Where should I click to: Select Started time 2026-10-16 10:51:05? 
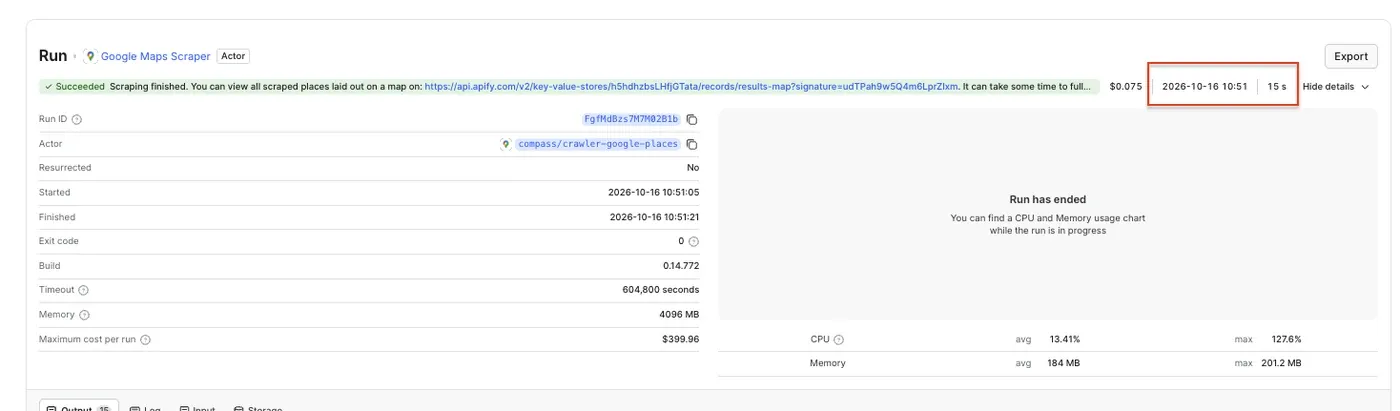(x=654, y=192)
